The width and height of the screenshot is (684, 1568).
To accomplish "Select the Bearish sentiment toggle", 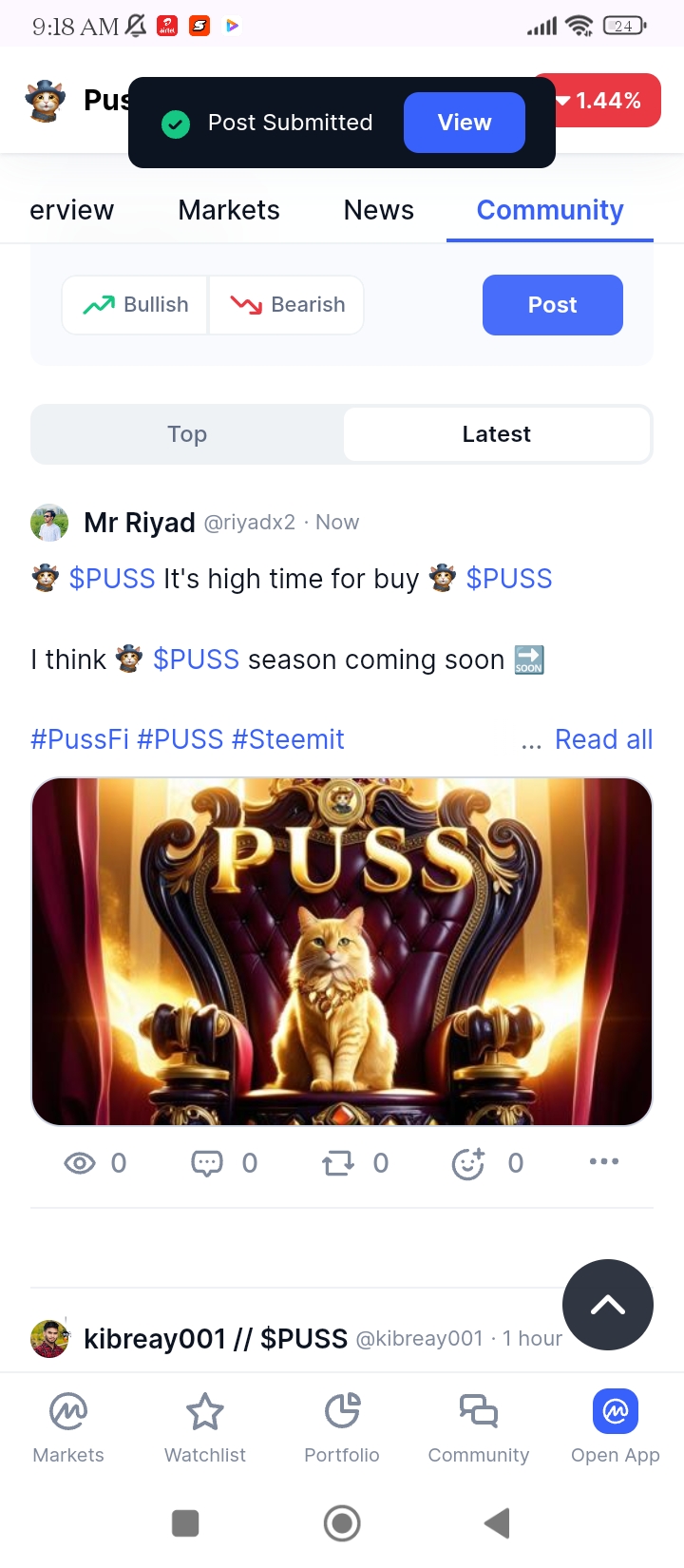I will [287, 305].
